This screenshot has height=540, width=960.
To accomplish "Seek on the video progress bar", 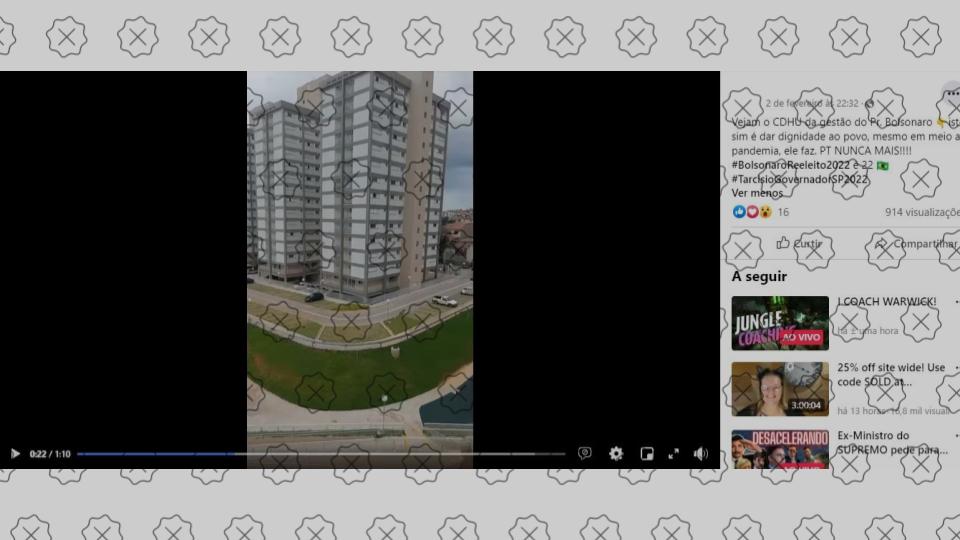I will tap(320, 454).
